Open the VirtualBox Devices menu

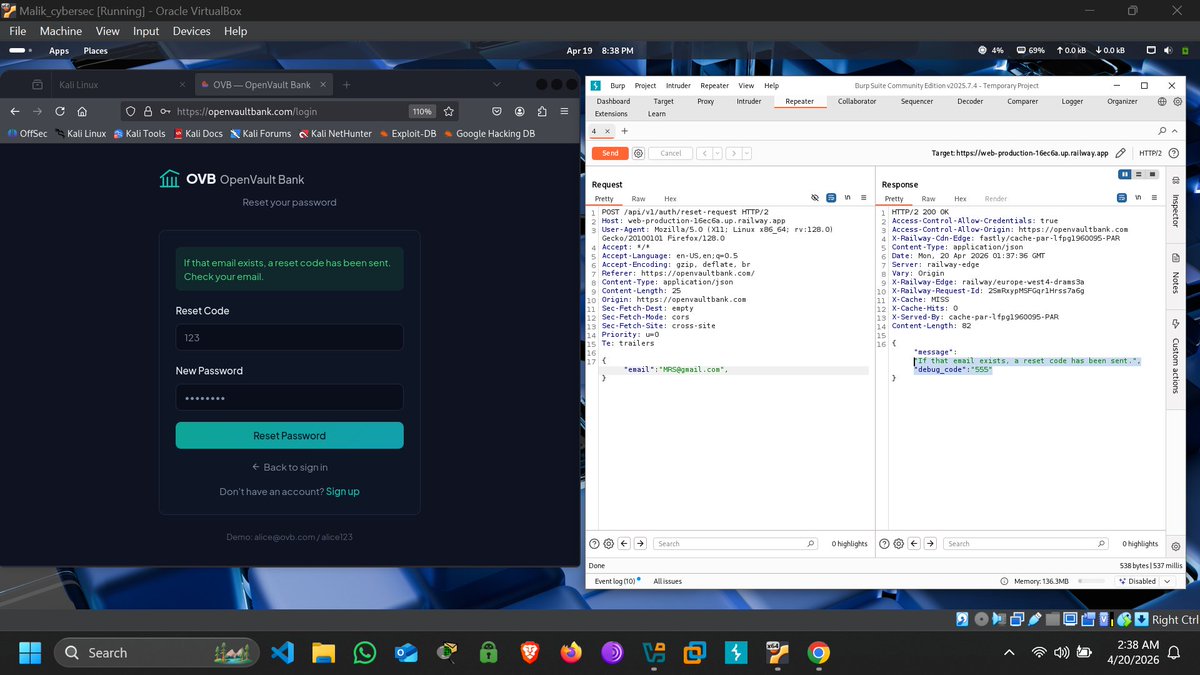tap(191, 31)
